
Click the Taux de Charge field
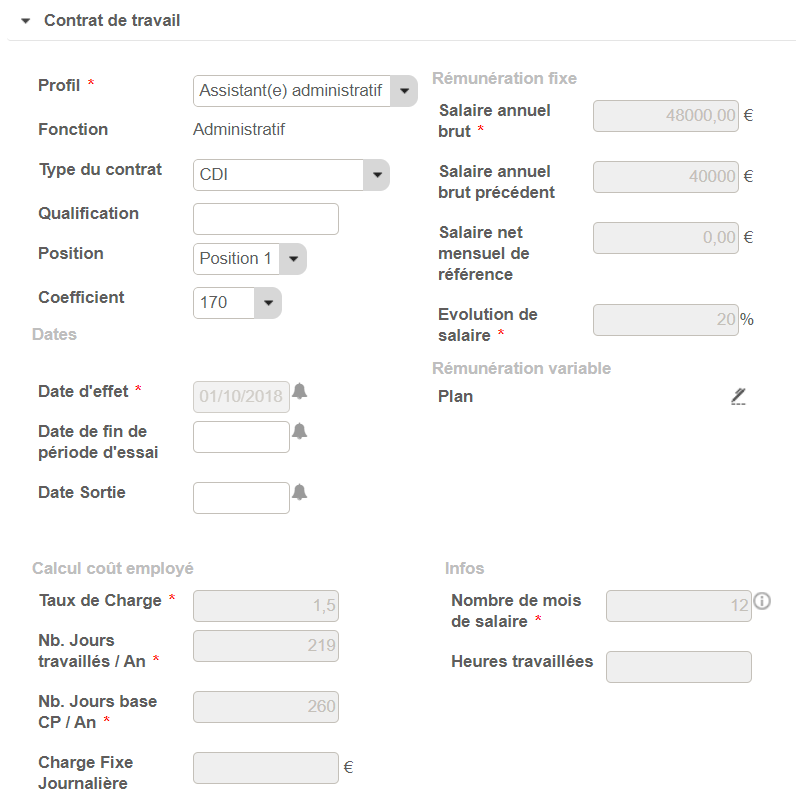point(265,606)
